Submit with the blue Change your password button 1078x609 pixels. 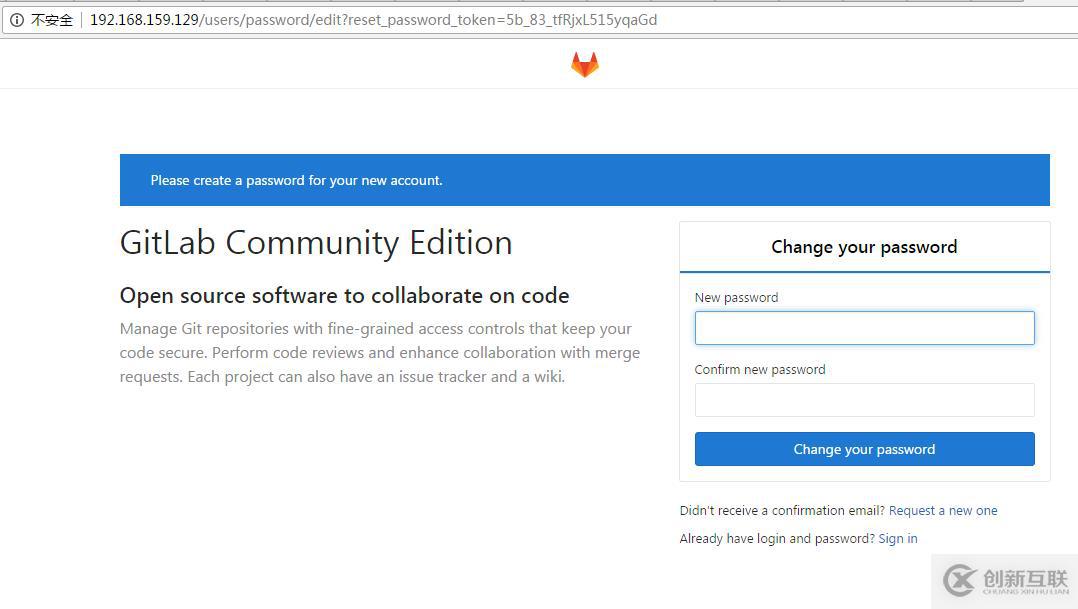[864, 449]
